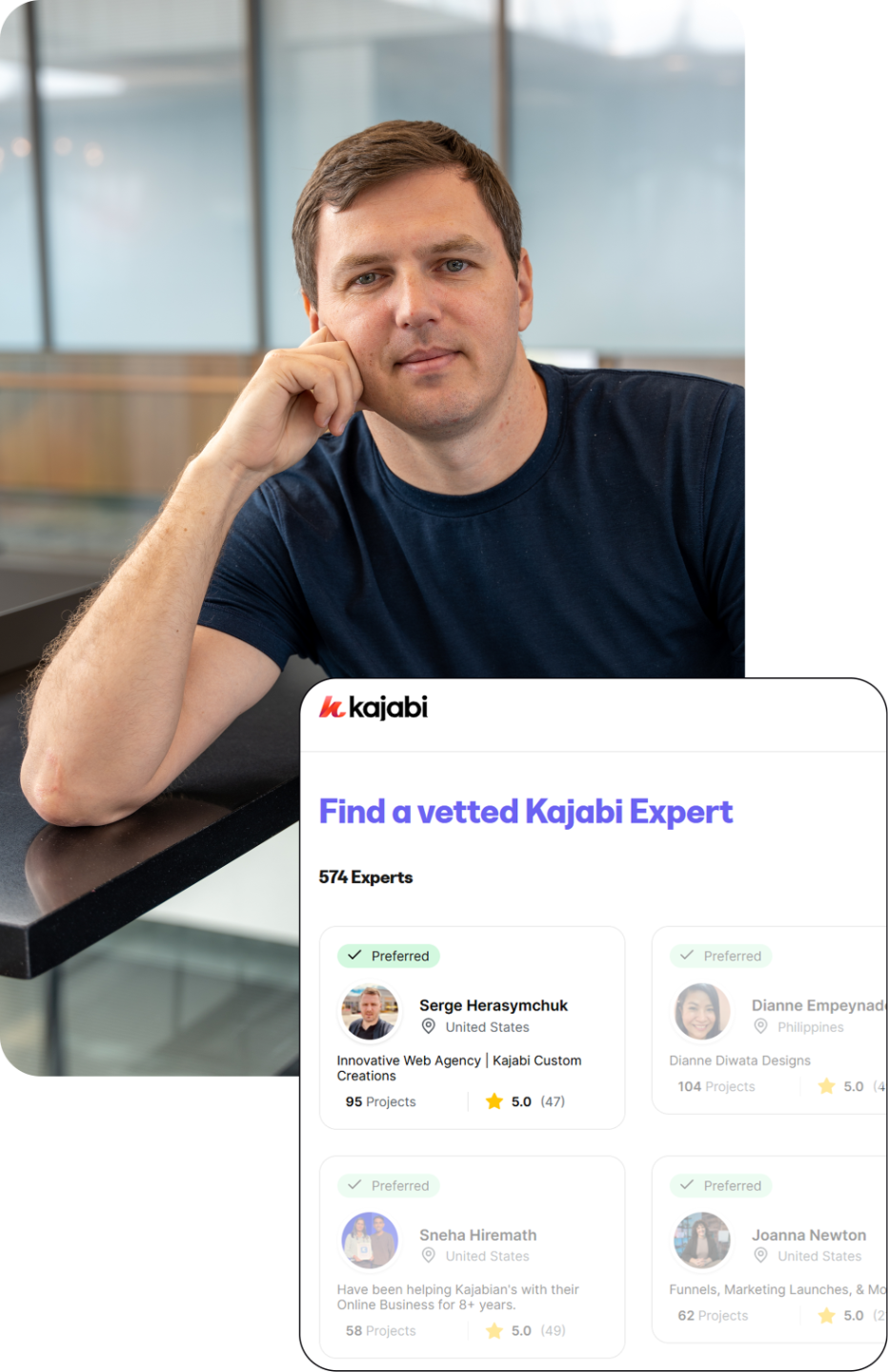This screenshot has height=1372, width=888.
Task: Click Serge Herasymchuk's location pin icon
Action: pos(429,1026)
